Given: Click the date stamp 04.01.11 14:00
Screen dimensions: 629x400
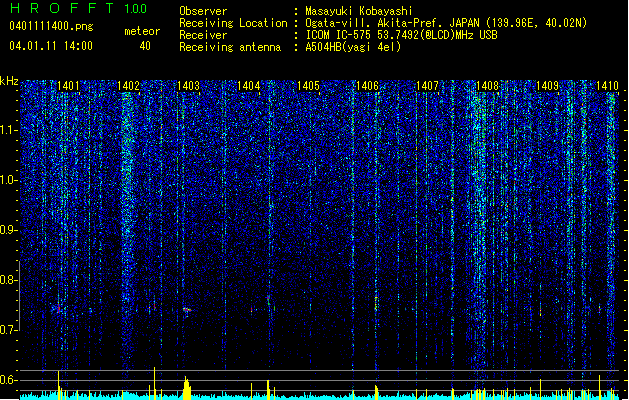Looking at the screenshot, I should click(x=51, y=46).
